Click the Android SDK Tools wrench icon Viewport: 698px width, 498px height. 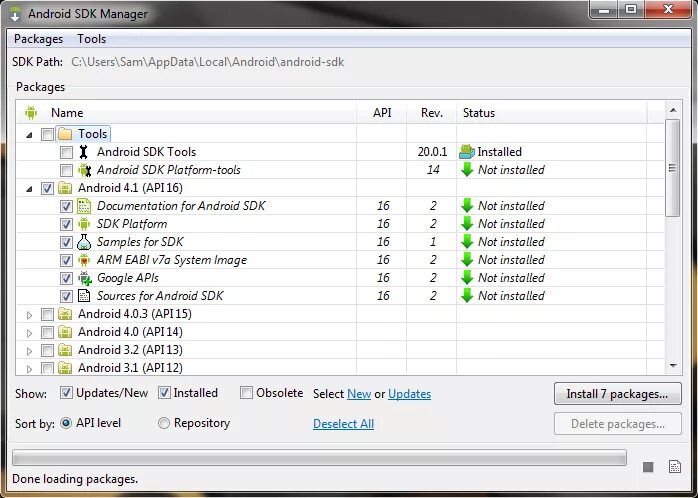click(83, 152)
